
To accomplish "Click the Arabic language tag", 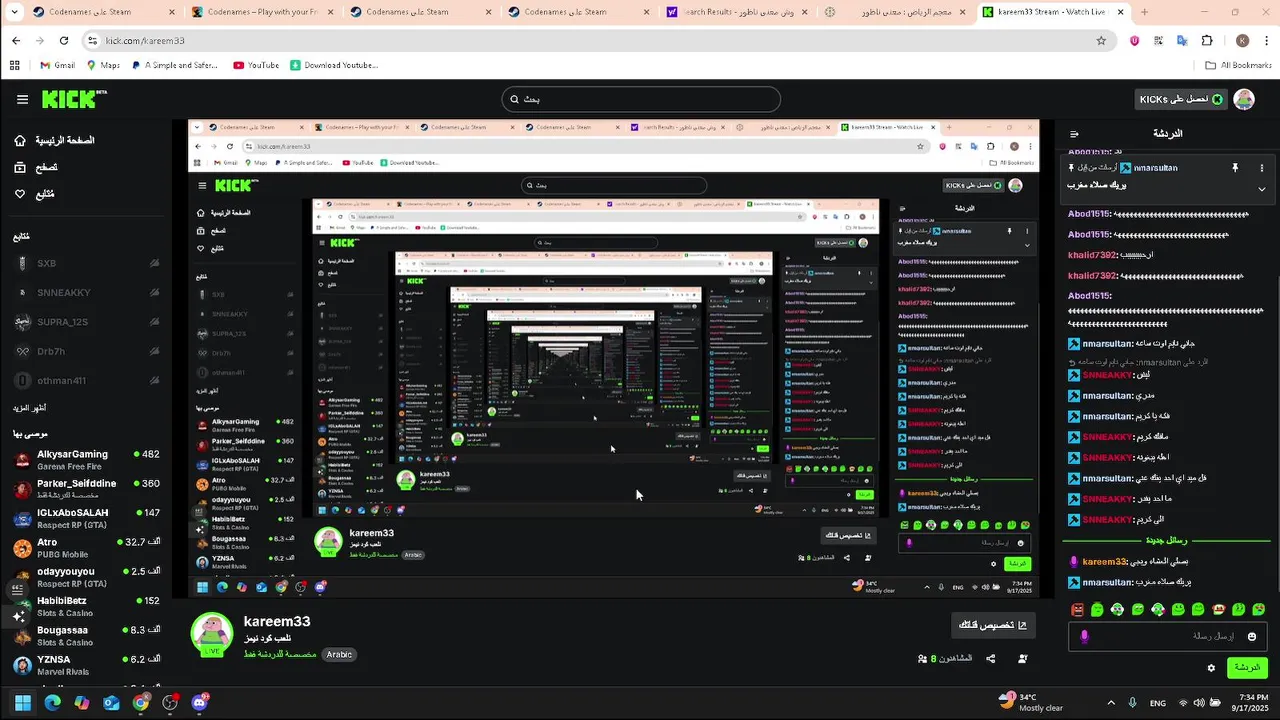I will coord(339,655).
